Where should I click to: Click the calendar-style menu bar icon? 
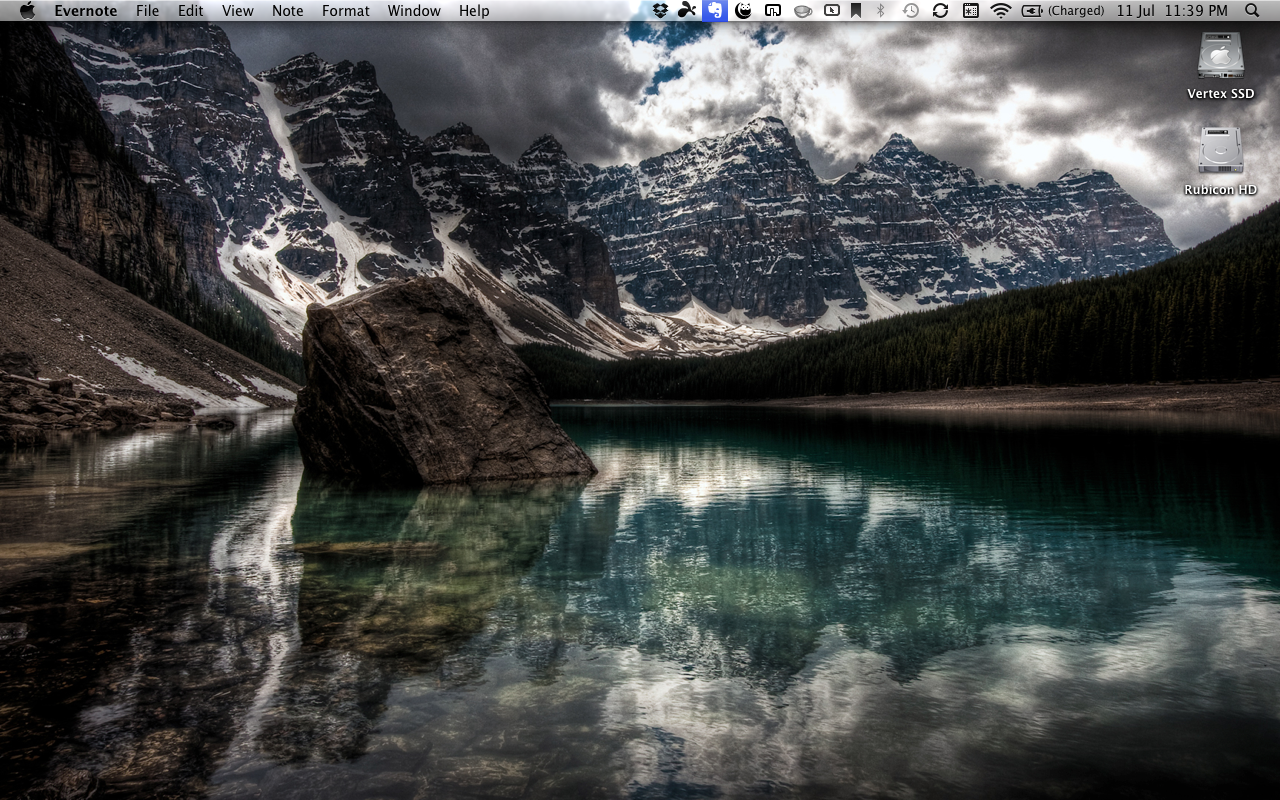point(970,10)
